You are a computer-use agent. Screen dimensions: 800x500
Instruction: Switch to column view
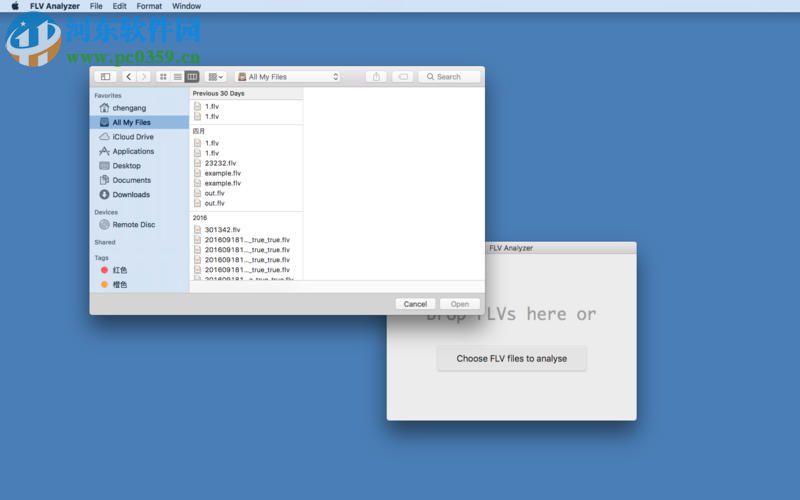[192, 77]
